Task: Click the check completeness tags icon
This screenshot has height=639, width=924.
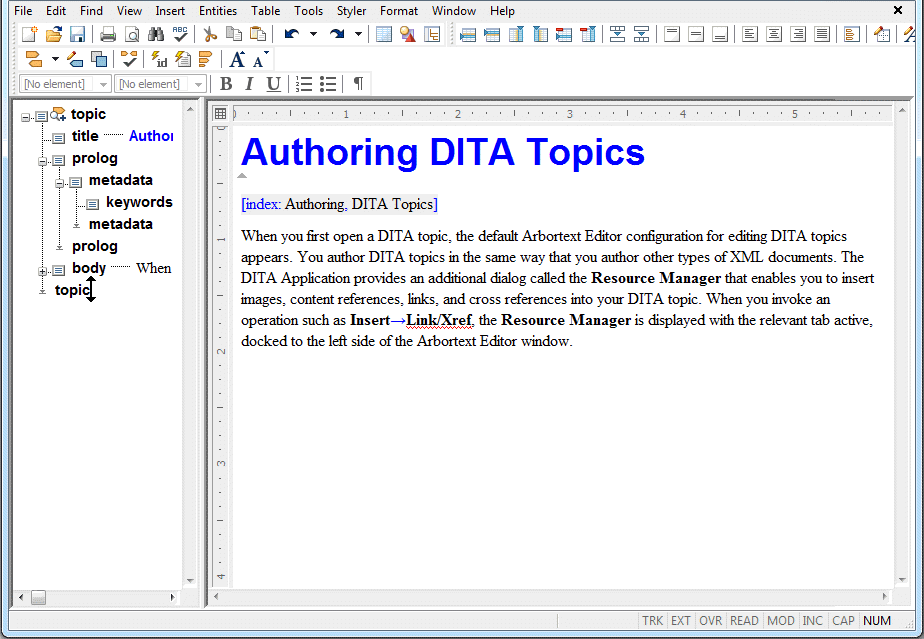Action: (129, 59)
